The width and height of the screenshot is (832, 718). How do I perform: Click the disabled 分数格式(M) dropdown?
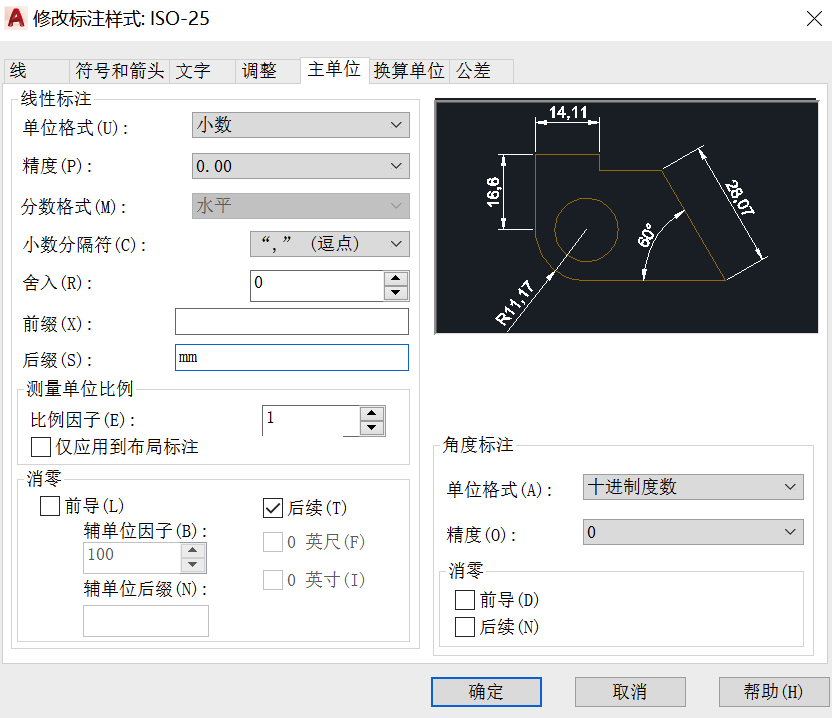pyautogui.click(x=300, y=206)
